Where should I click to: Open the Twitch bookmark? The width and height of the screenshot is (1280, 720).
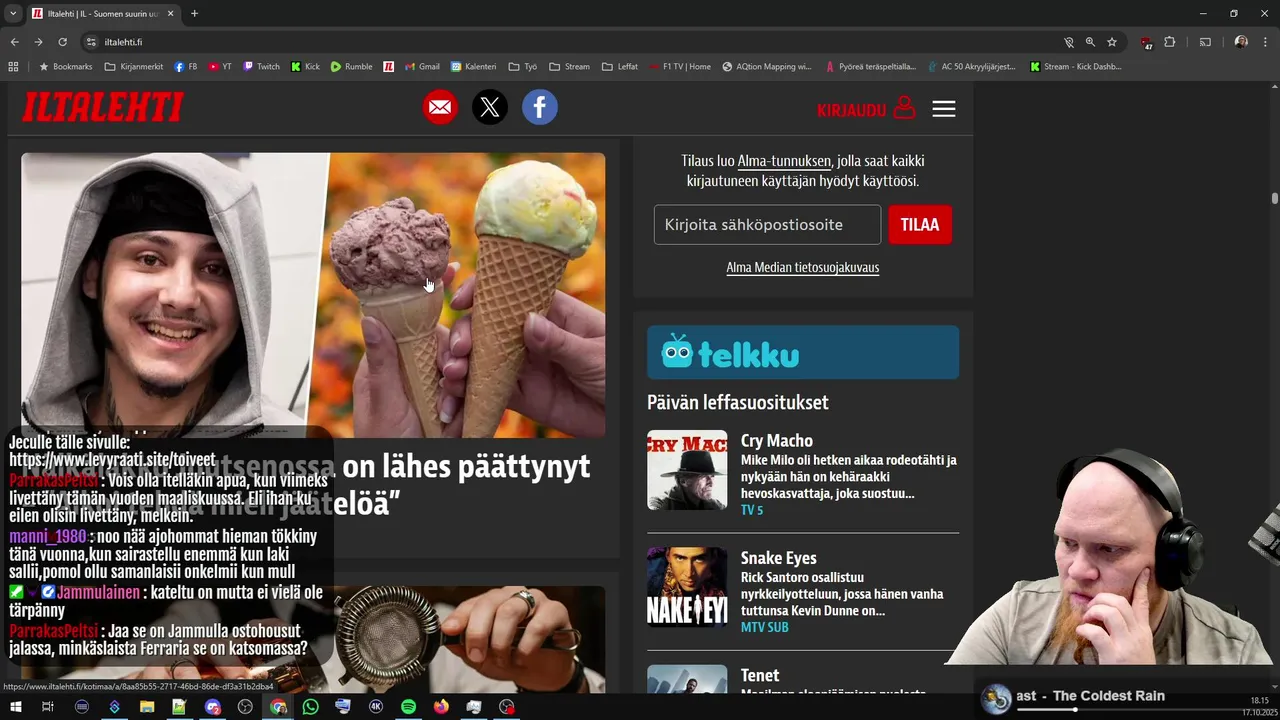click(x=261, y=67)
